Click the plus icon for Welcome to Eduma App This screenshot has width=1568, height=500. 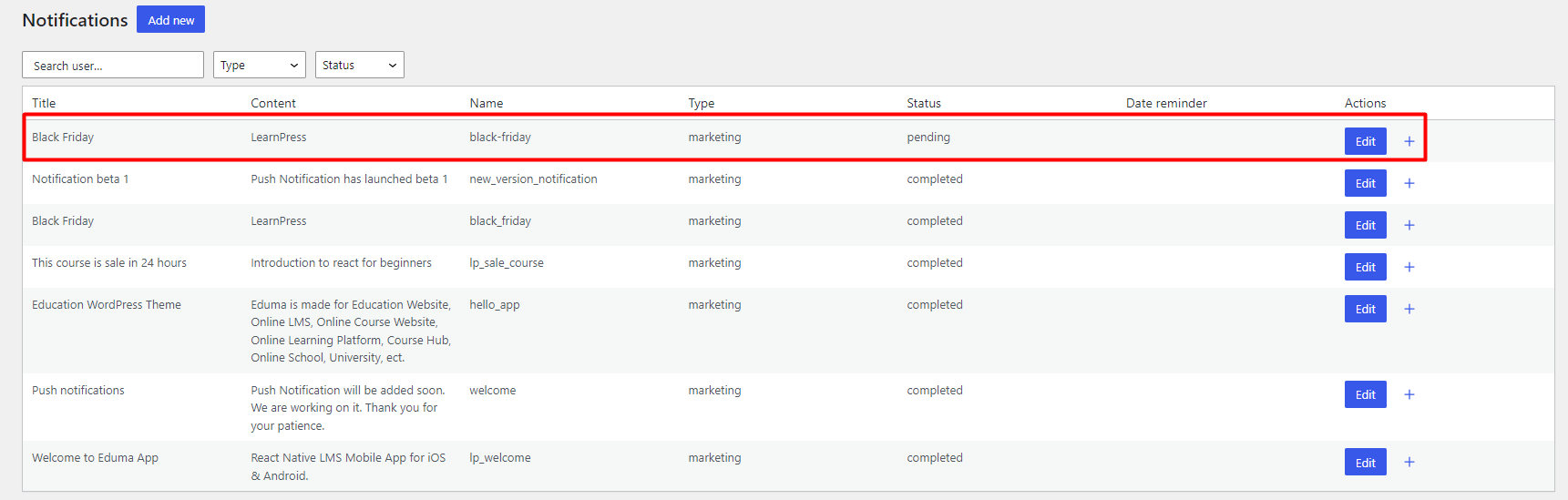click(x=1409, y=462)
